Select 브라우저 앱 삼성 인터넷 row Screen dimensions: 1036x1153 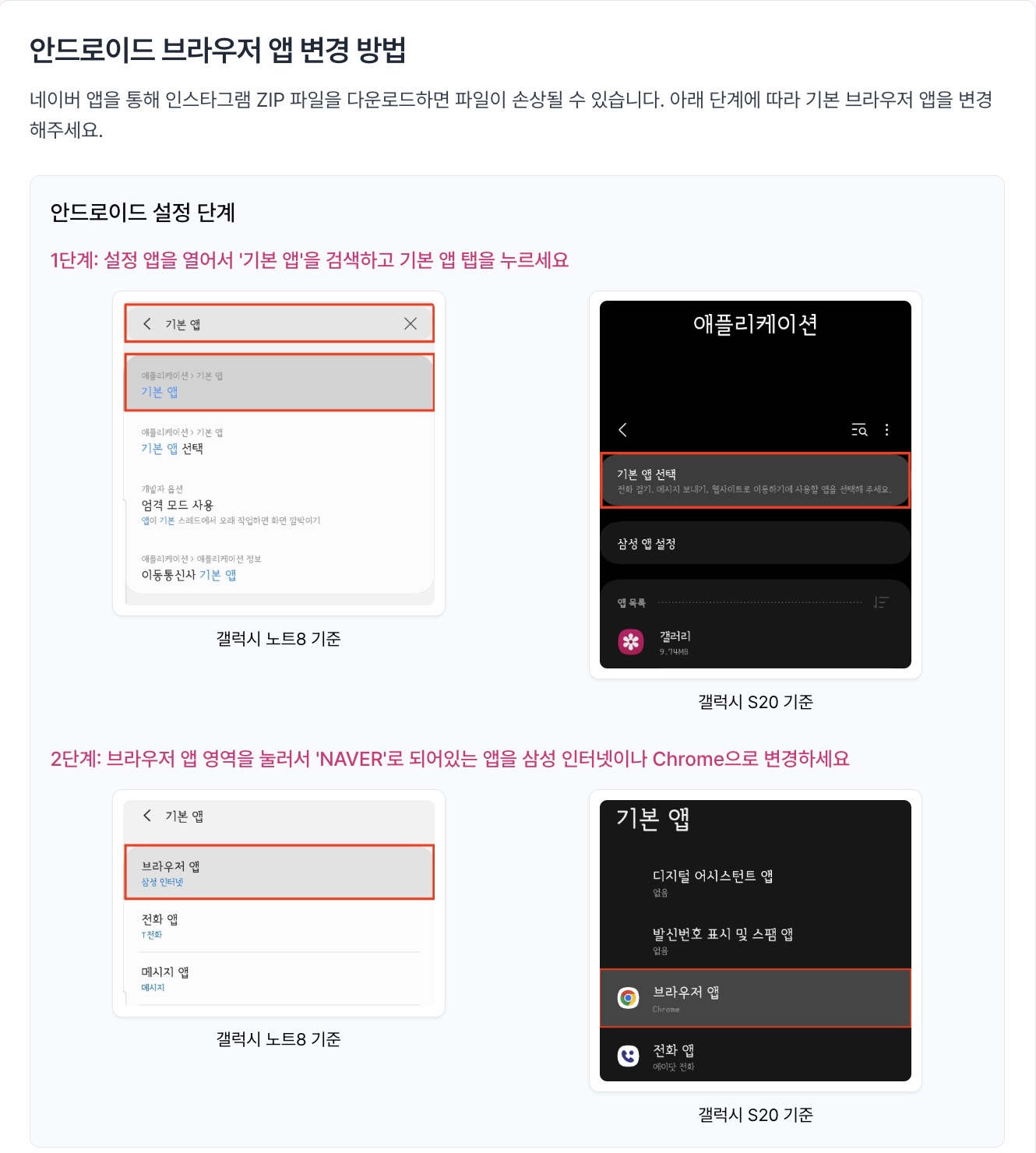[279, 873]
